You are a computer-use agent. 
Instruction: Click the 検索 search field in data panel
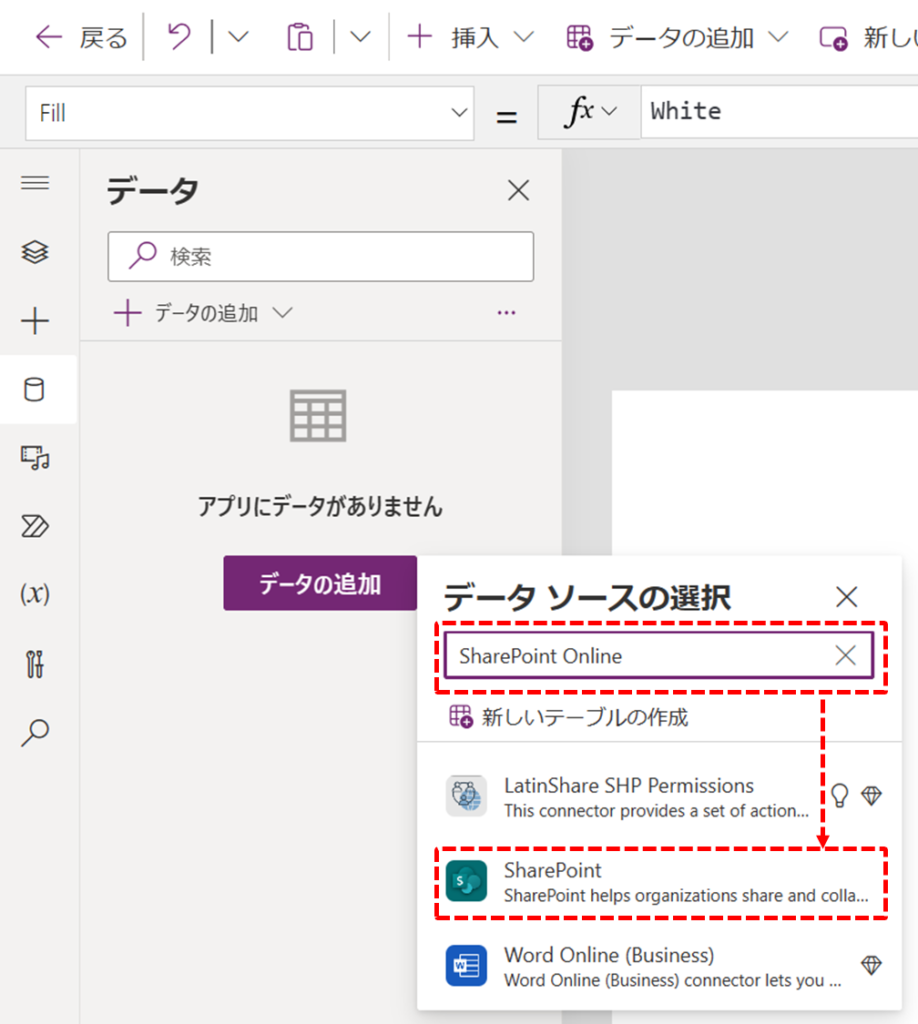point(321,256)
